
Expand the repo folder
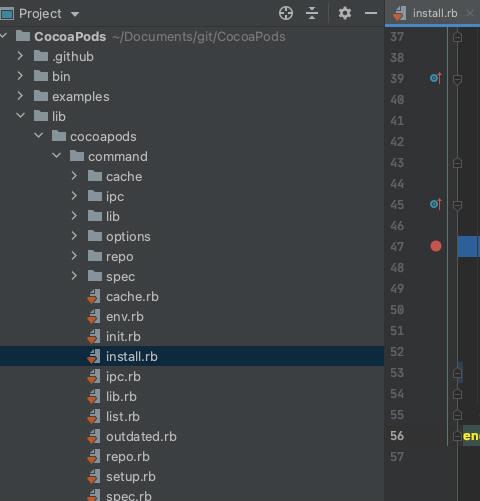[x=75, y=256]
